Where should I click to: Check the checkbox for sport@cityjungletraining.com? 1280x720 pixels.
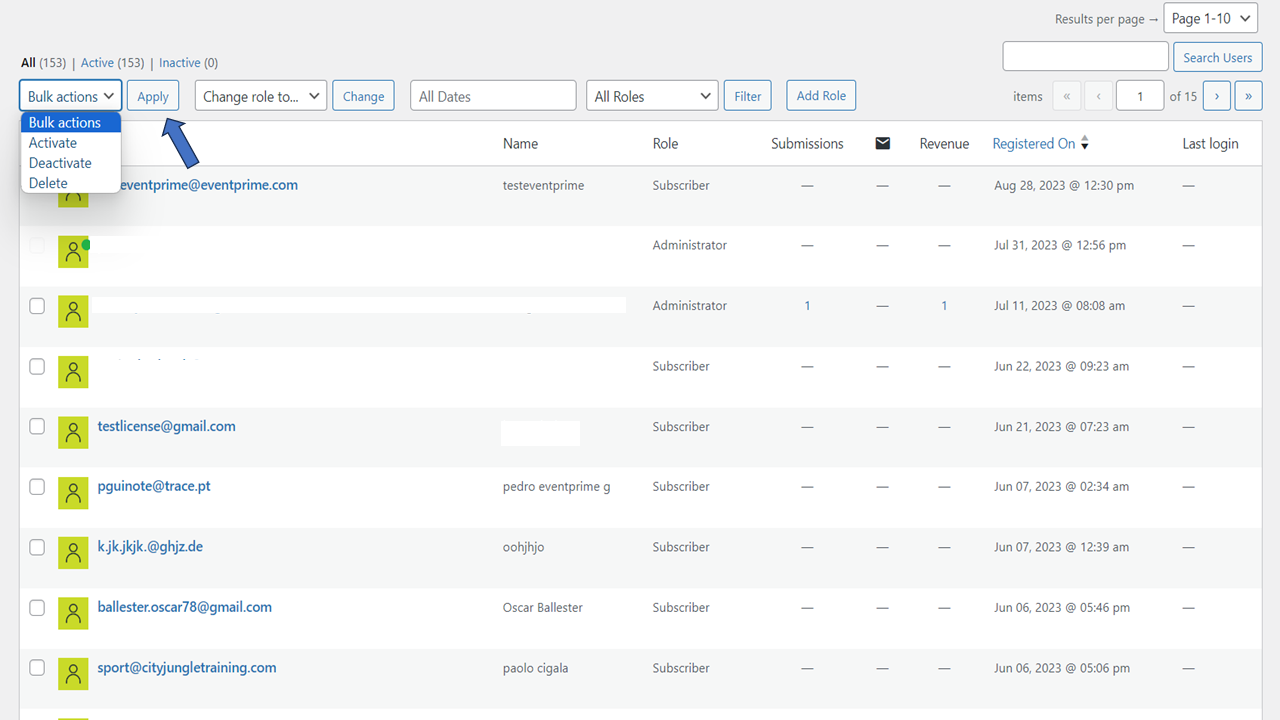[37, 667]
